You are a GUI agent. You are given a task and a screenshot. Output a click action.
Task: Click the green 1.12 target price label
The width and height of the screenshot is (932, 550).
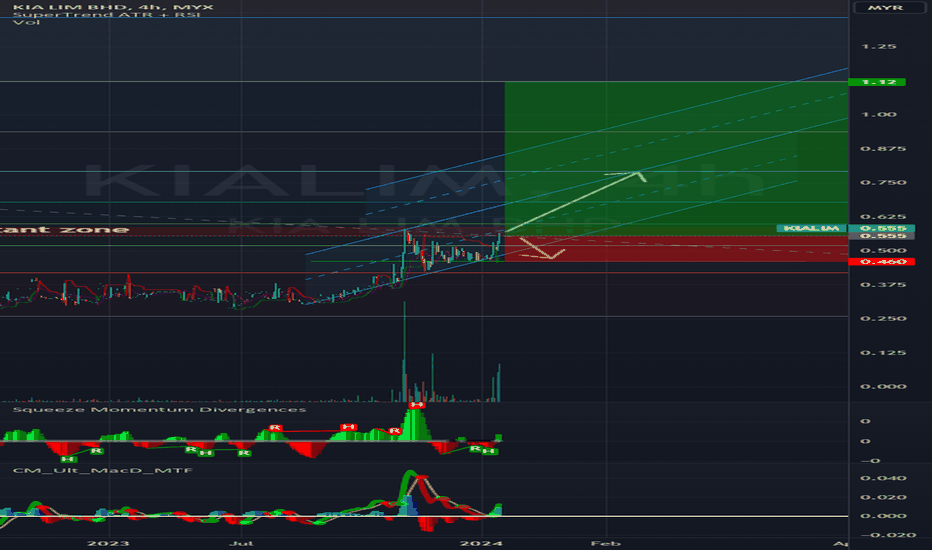[x=877, y=82]
